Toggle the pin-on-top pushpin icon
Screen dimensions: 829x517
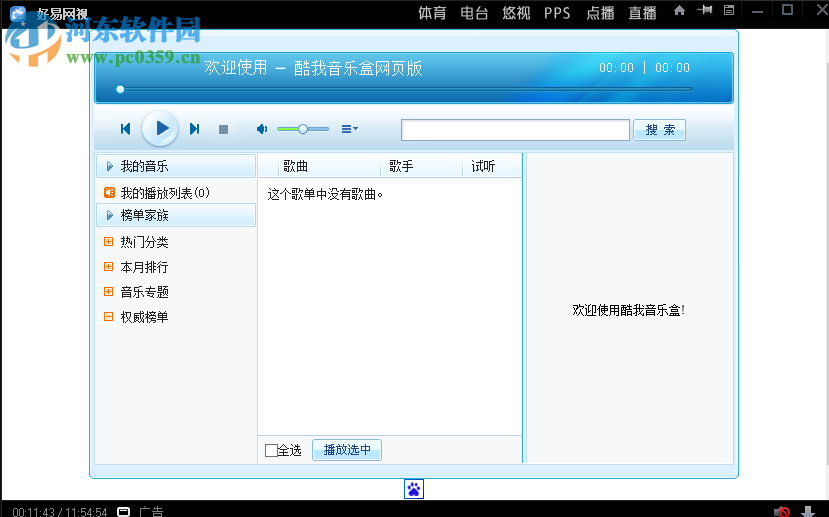(704, 10)
